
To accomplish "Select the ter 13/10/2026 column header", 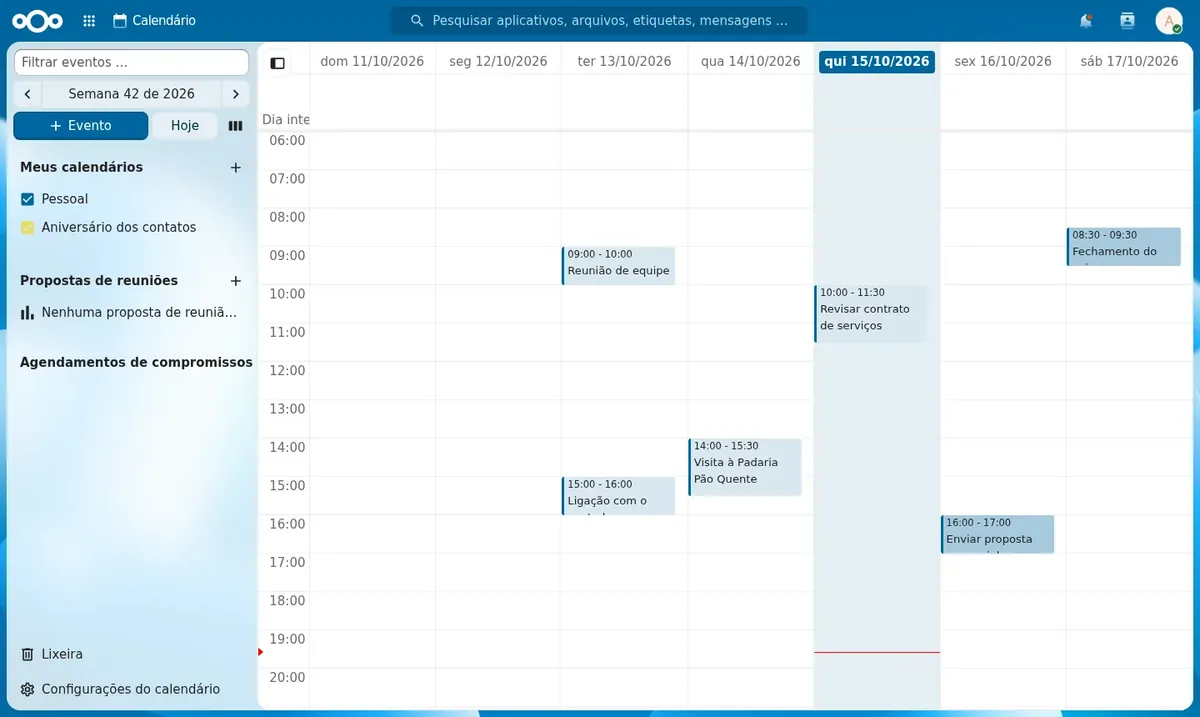I will 624,61.
